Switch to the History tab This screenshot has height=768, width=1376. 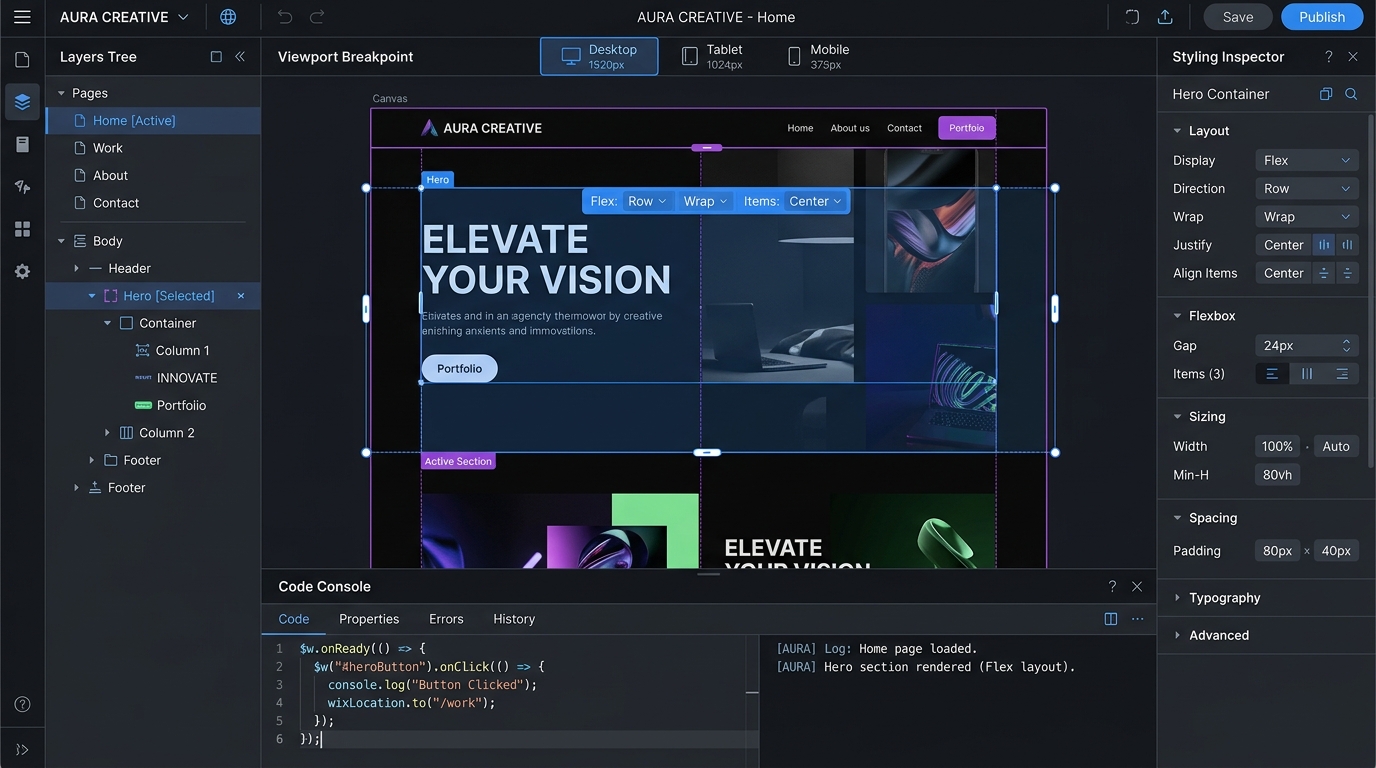click(x=514, y=619)
